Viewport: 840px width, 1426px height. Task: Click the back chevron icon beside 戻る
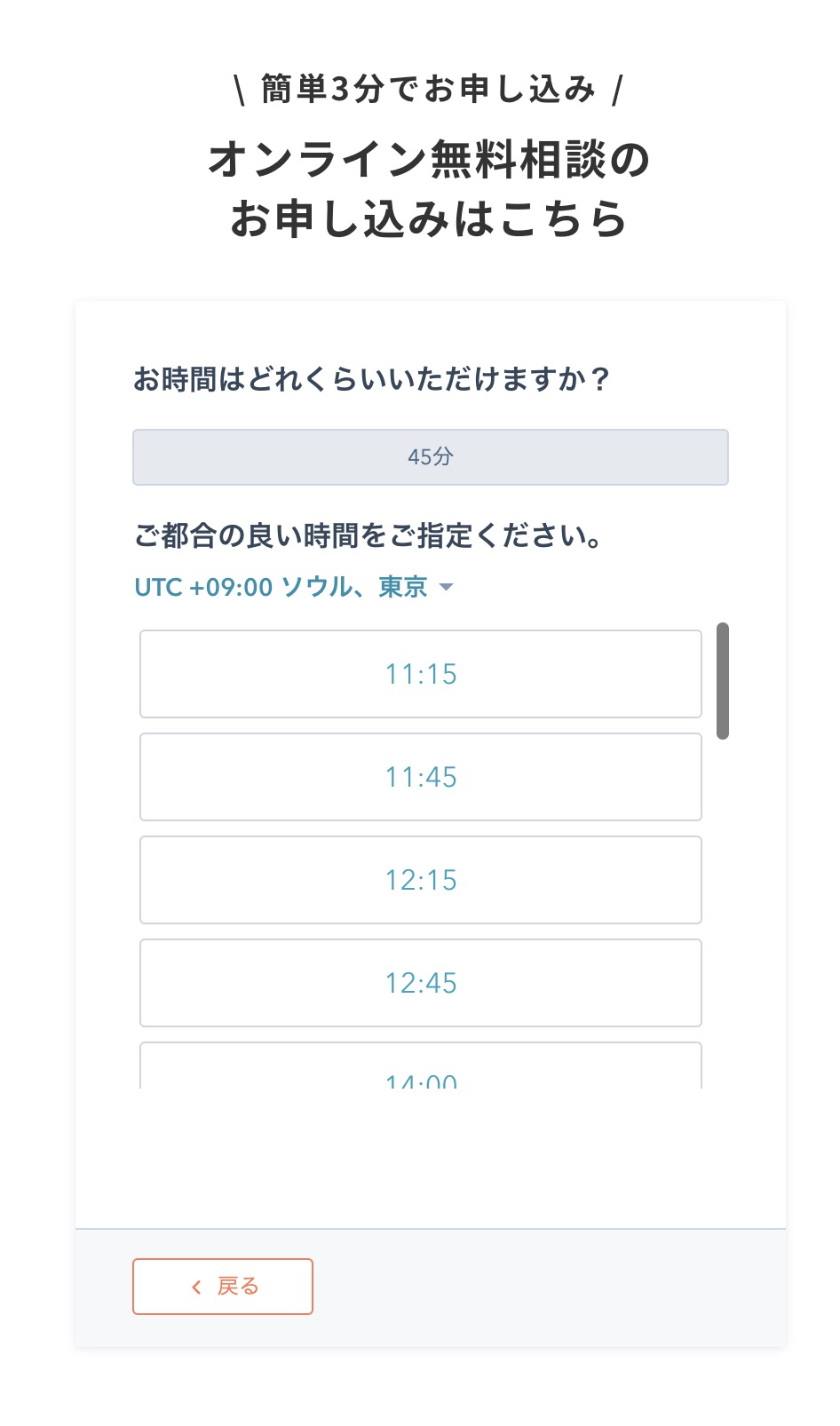tap(196, 1287)
